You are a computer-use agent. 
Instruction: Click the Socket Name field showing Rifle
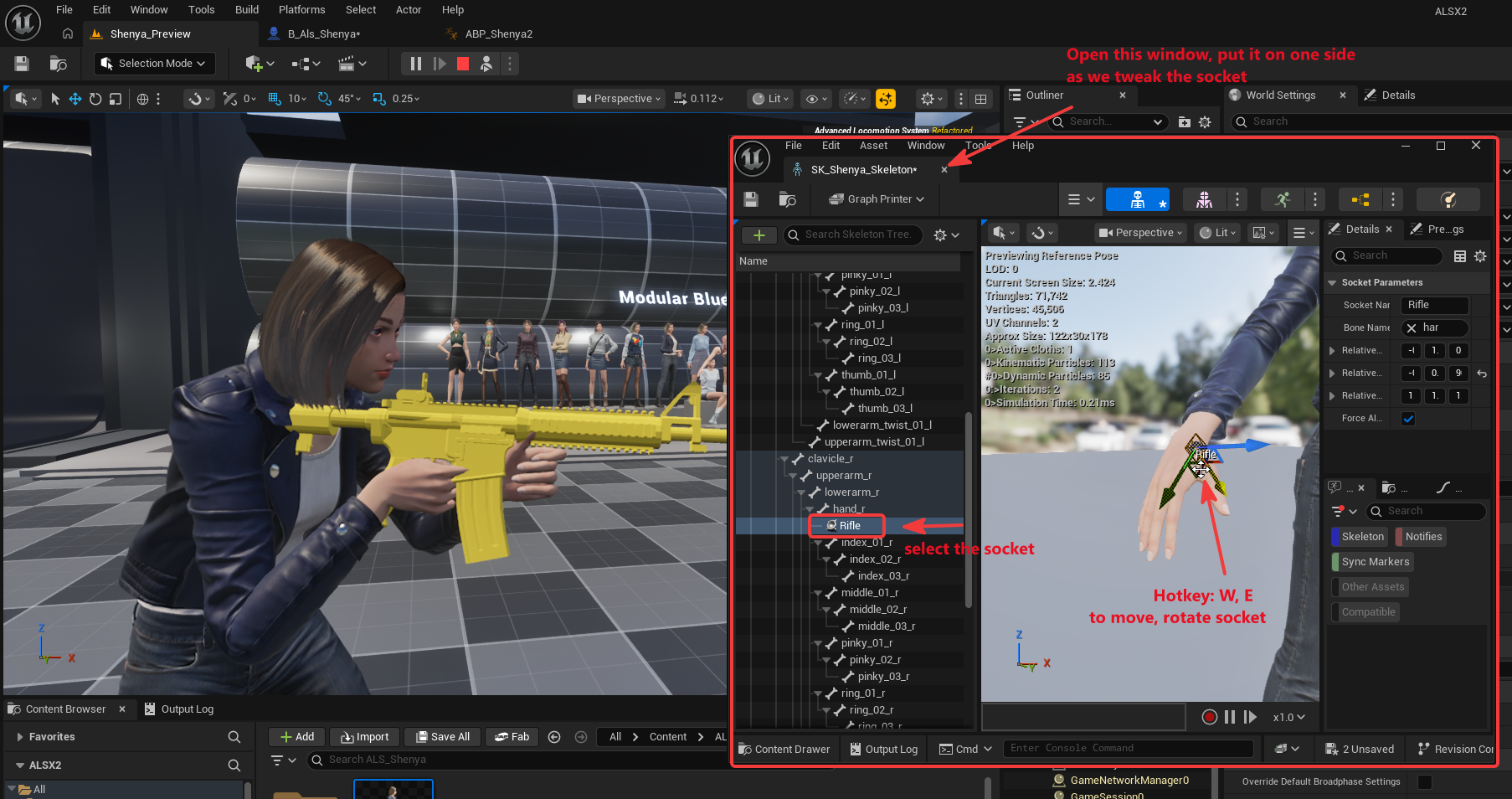point(1435,305)
